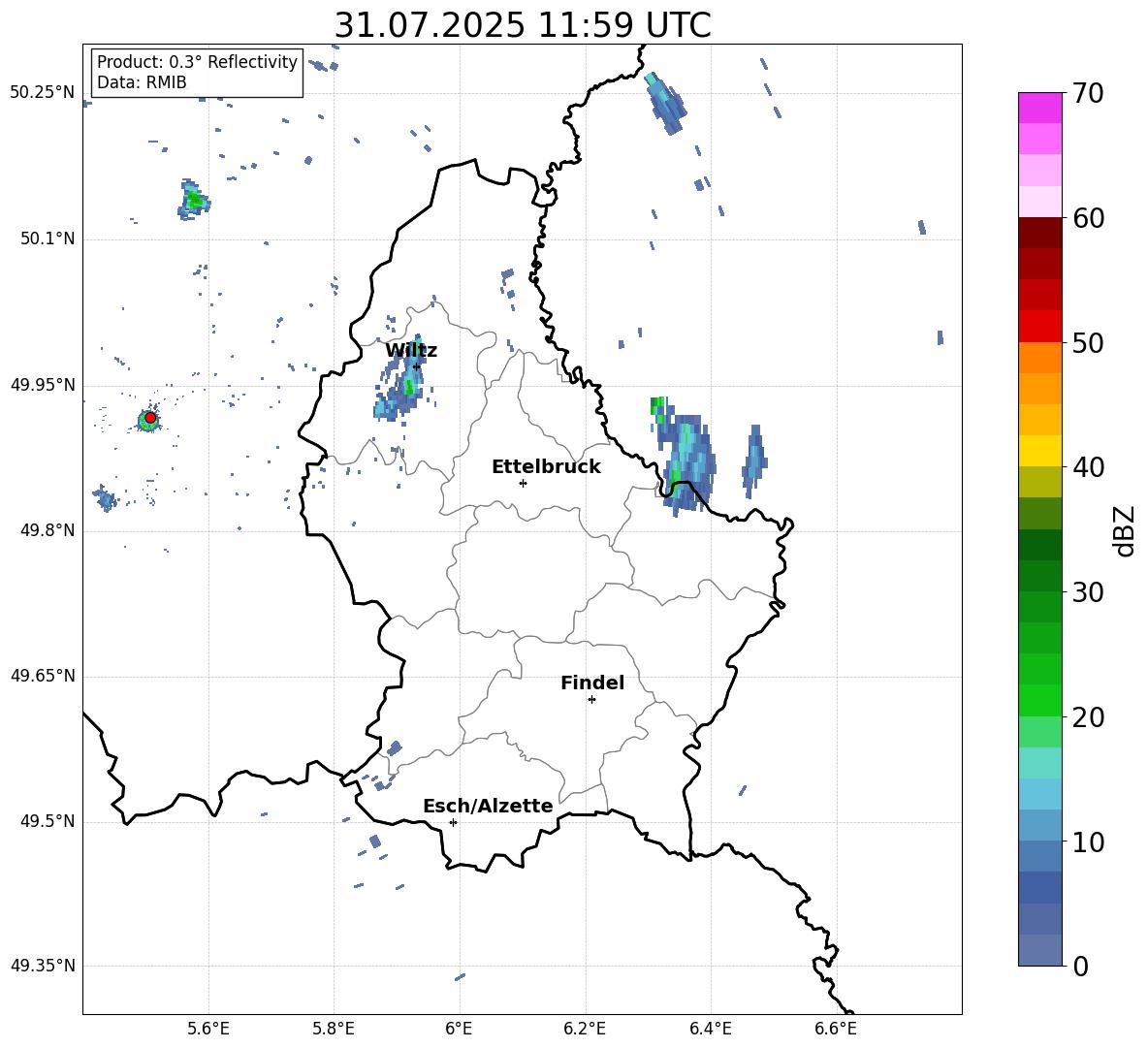The height and width of the screenshot is (1048, 1148).
Task: Click the Wiltz location cross marker
Action: pos(416,366)
